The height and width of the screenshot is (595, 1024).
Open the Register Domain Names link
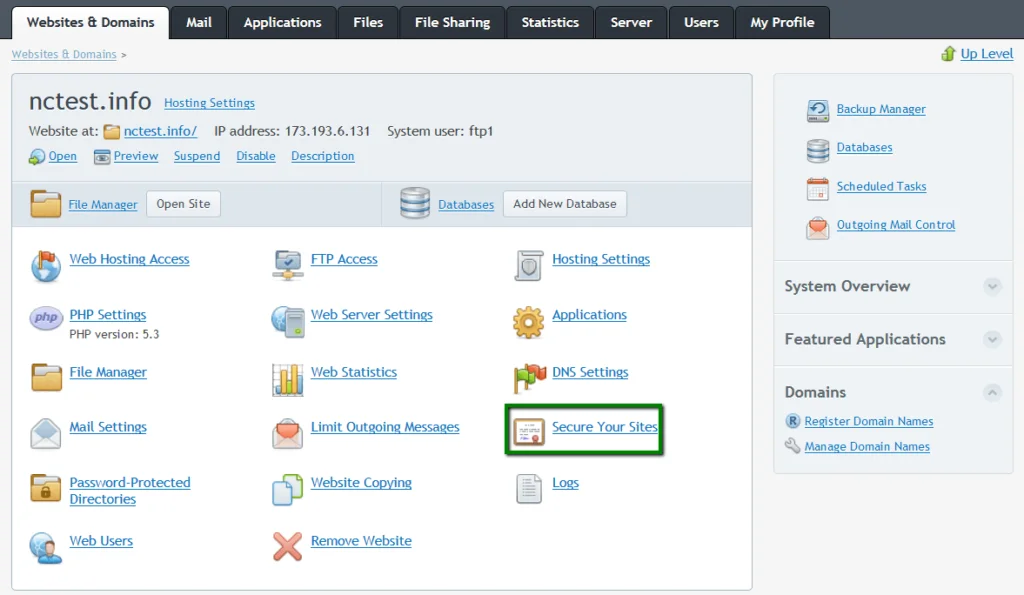click(868, 422)
